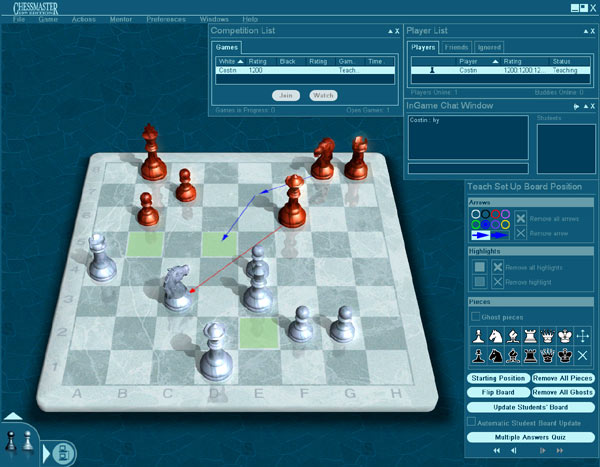This screenshot has width=600, height=467.
Task: Open the File menu
Action: point(19,19)
